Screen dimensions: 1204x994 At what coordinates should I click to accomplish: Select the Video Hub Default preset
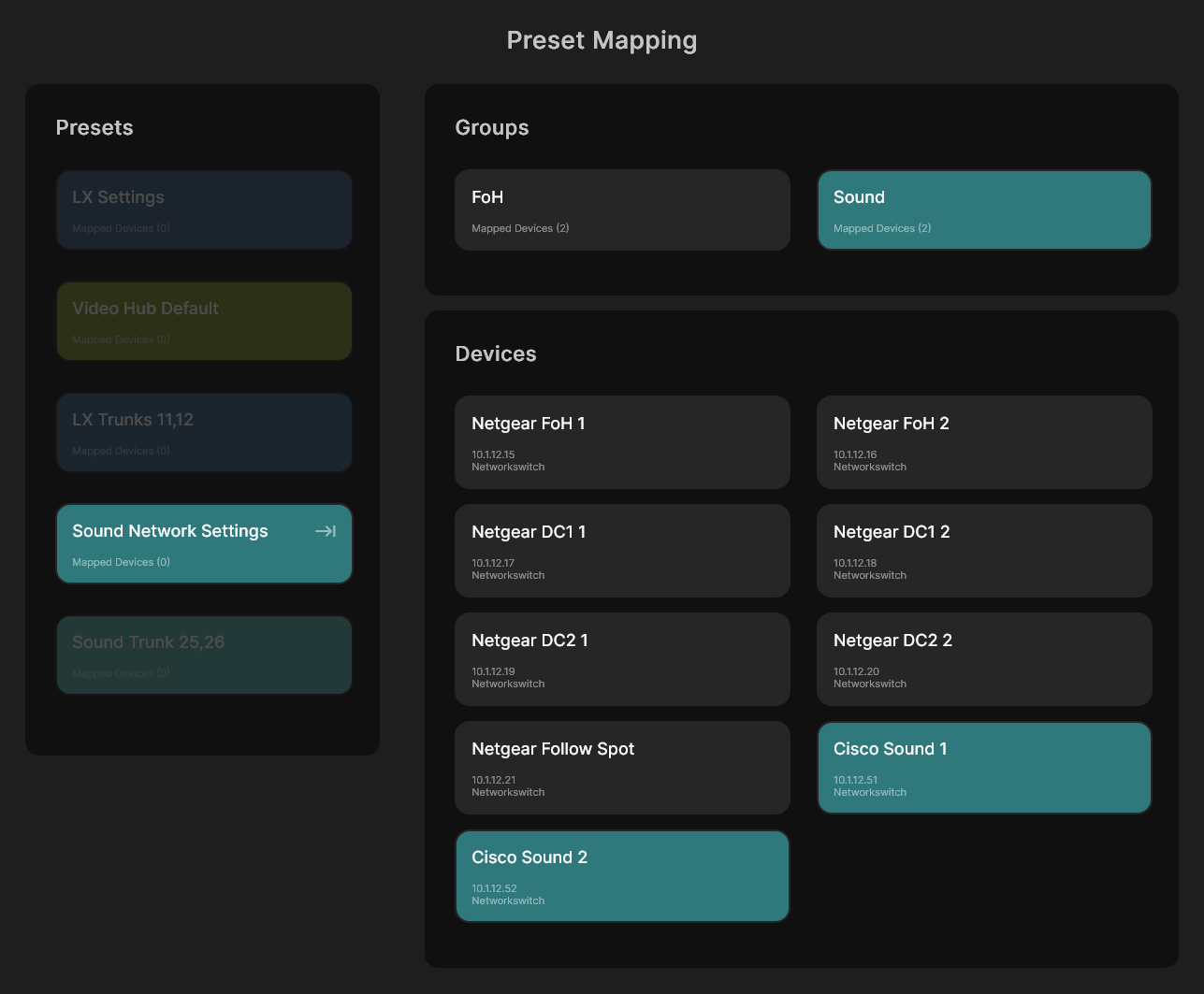click(204, 321)
